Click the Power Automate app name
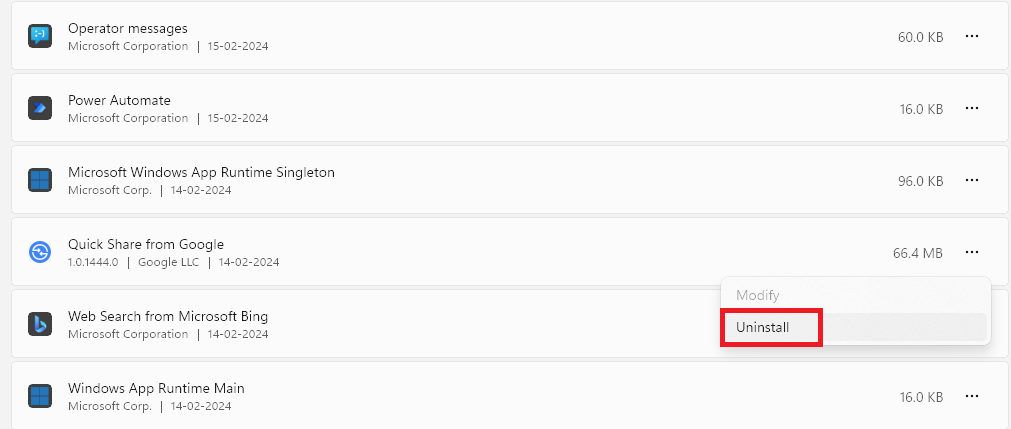1011x429 pixels. [119, 100]
